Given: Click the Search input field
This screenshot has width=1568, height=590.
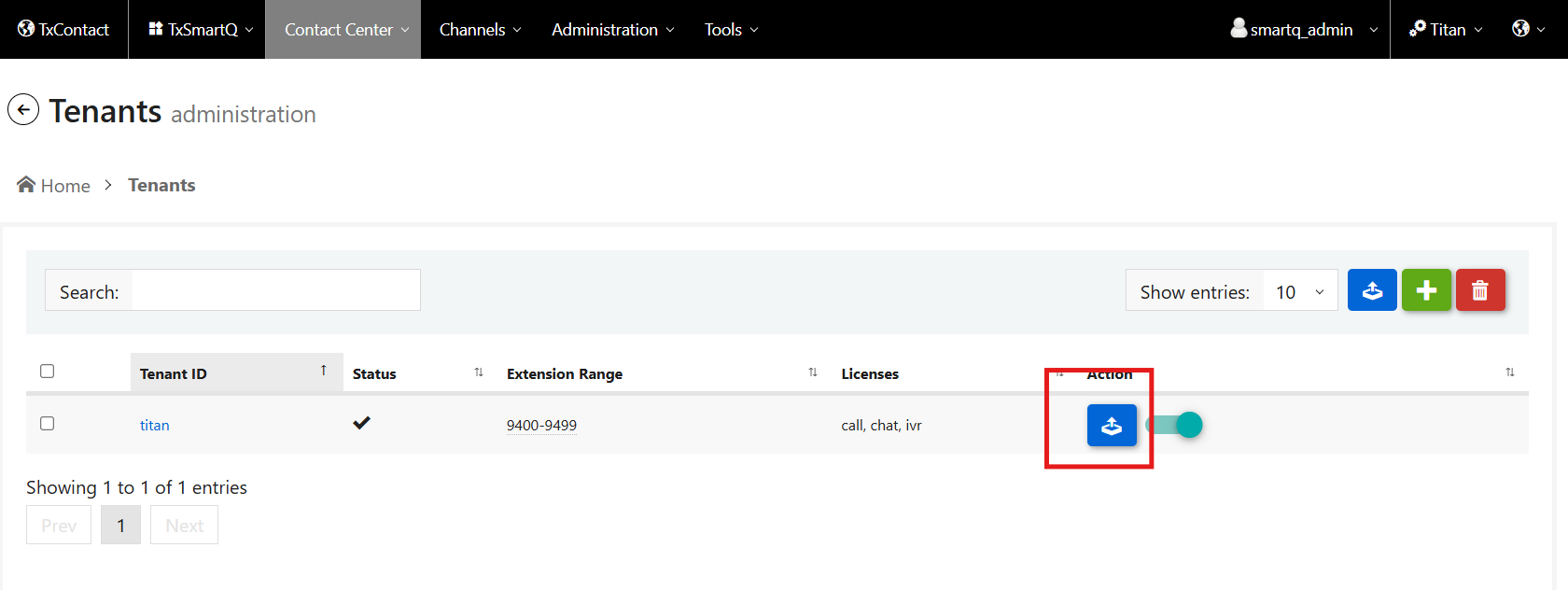Looking at the screenshot, I should [275, 291].
